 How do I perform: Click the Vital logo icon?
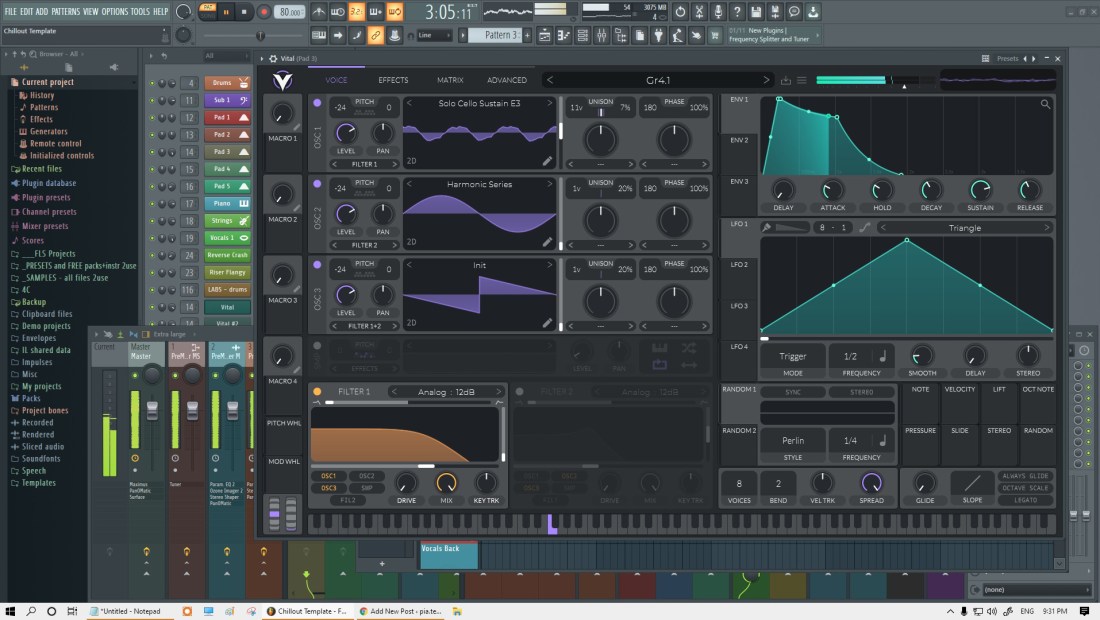point(282,80)
